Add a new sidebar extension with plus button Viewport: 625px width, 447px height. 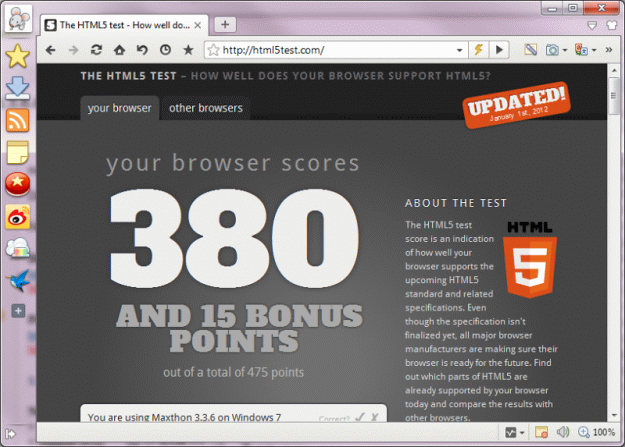18,312
